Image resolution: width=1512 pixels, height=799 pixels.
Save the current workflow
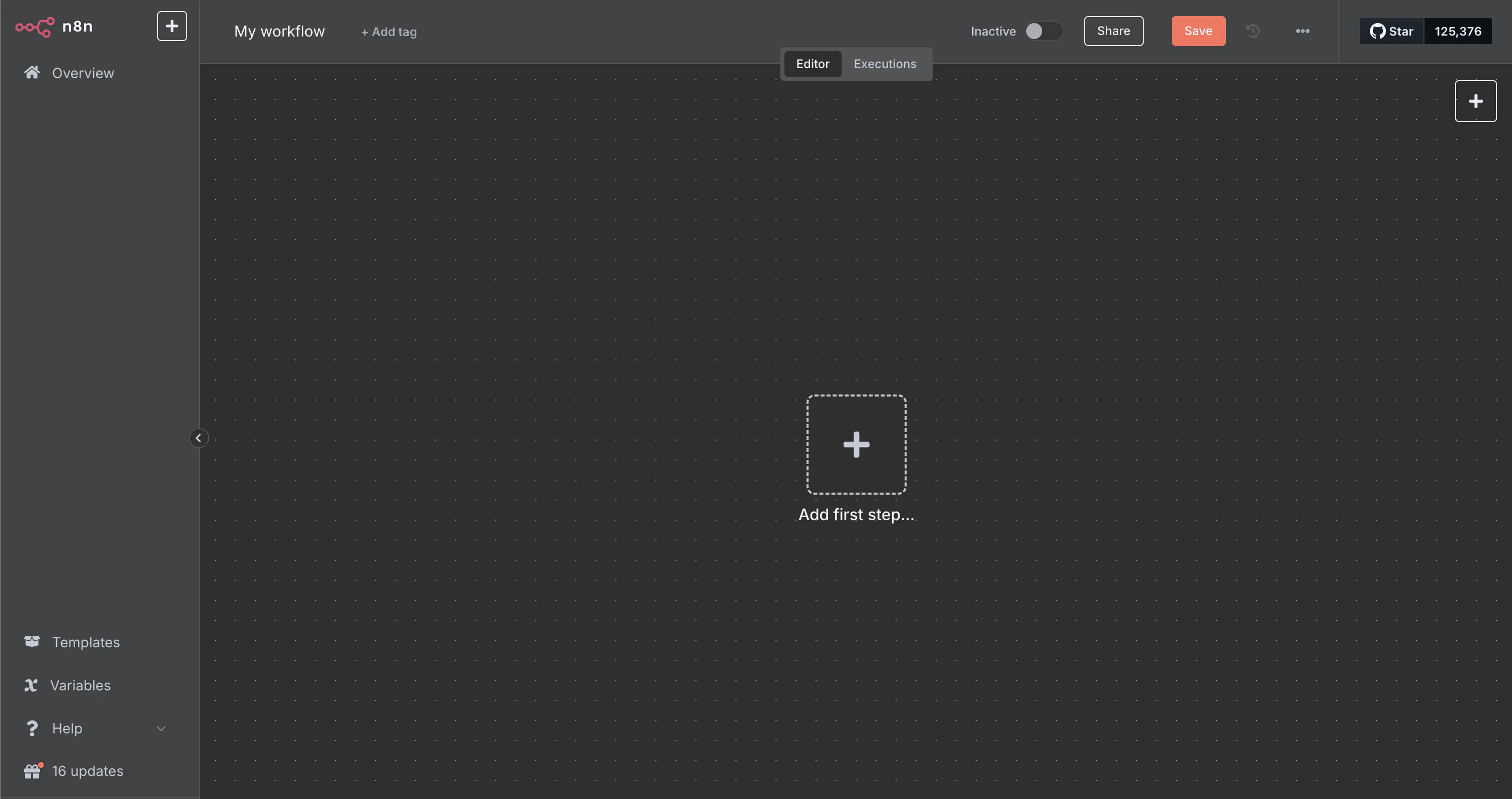click(x=1198, y=31)
